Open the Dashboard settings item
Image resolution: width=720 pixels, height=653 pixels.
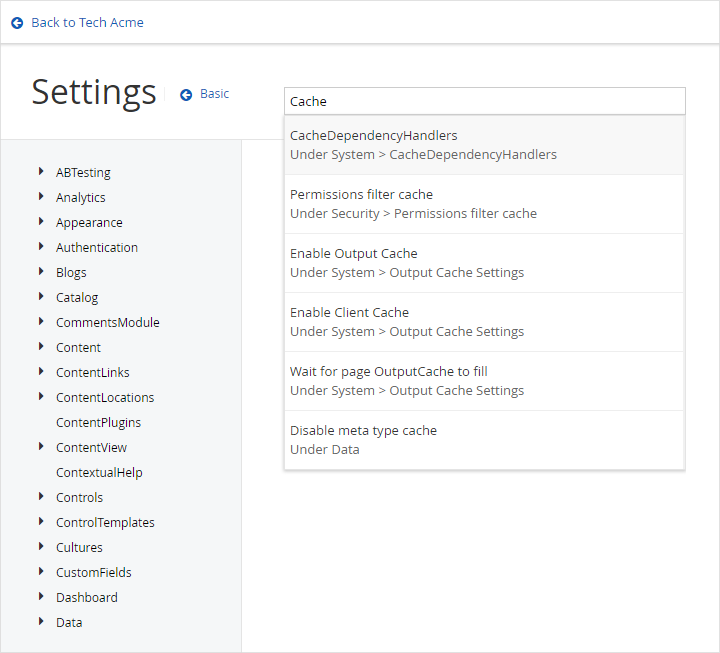pos(86,598)
